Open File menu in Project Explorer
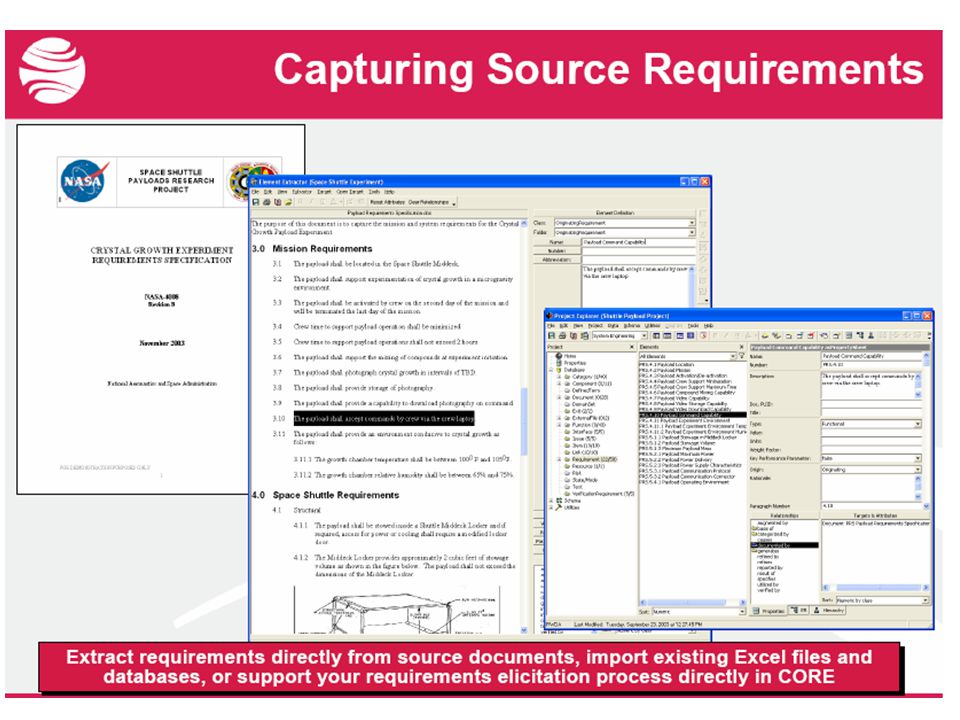The width and height of the screenshot is (960, 720). tap(551, 326)
